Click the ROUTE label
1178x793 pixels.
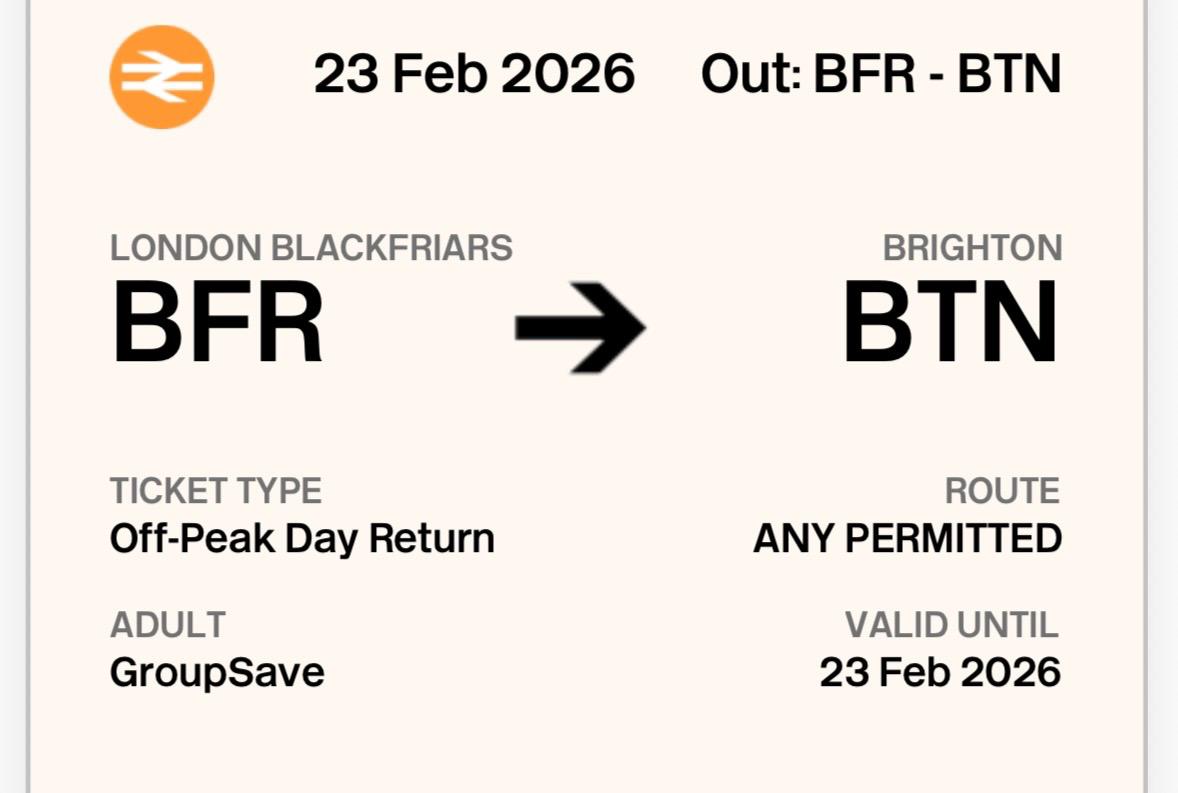click(1002, 491)
